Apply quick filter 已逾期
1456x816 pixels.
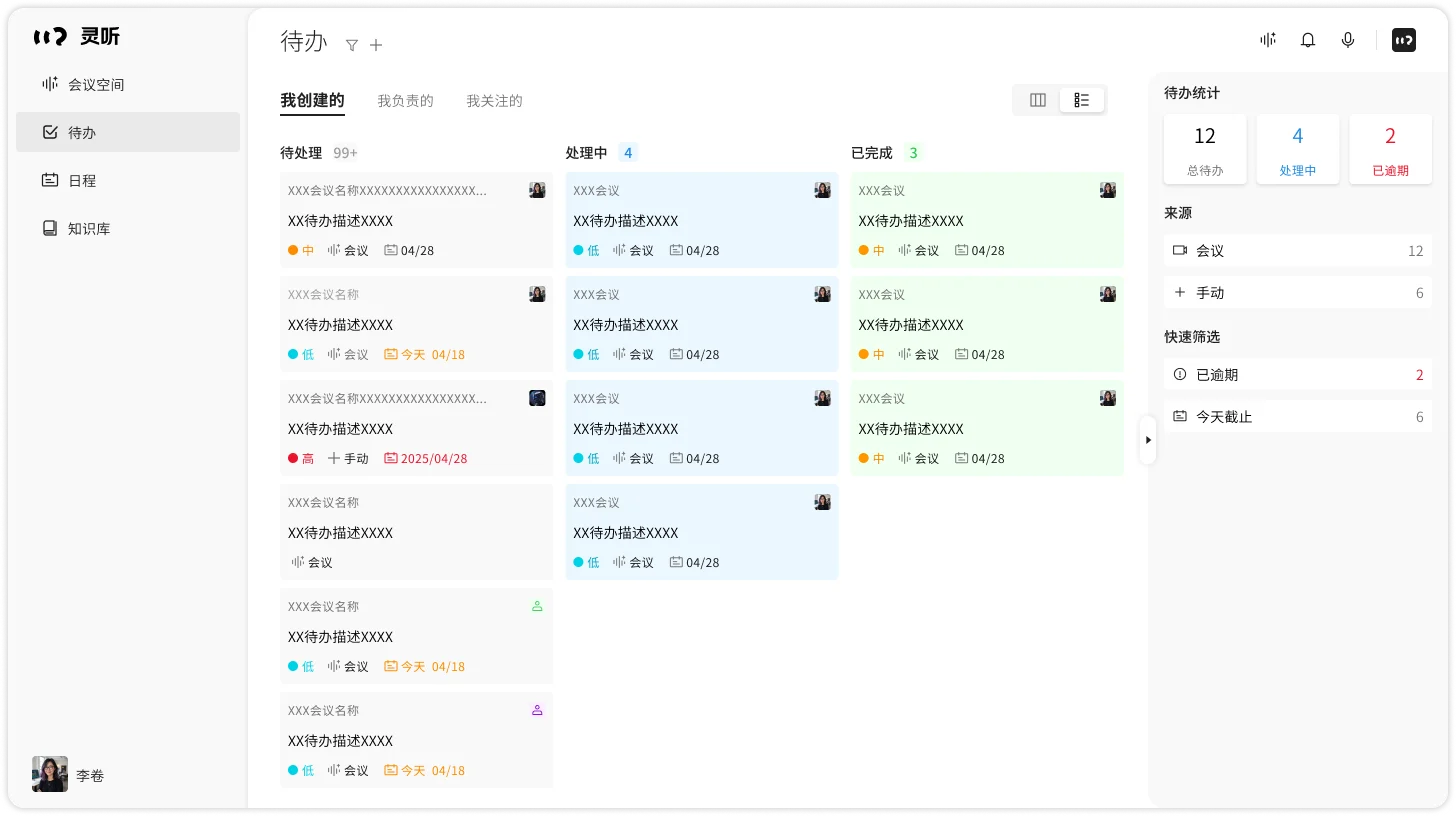click(1298, 375)
